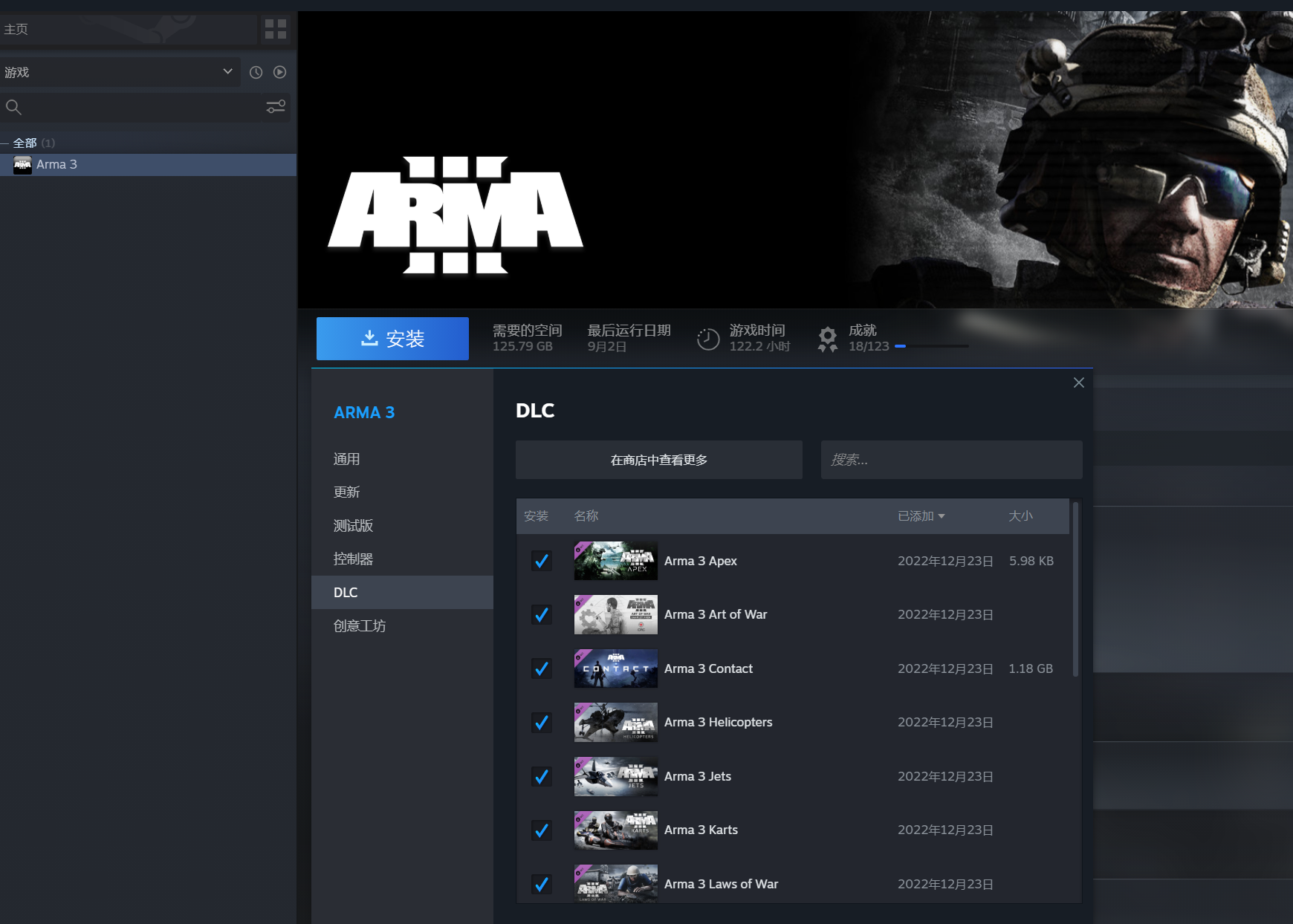Screen dimensions: 1293x924
Task: Click the 安装 column header
Action: click(x=536, y=515)
